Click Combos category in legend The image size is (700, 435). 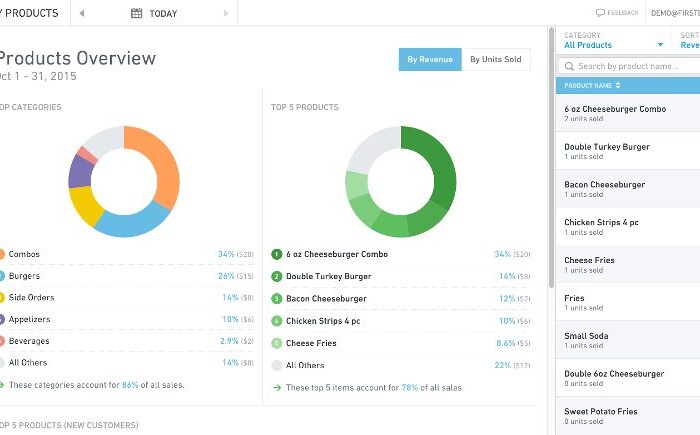pos(24,254)
